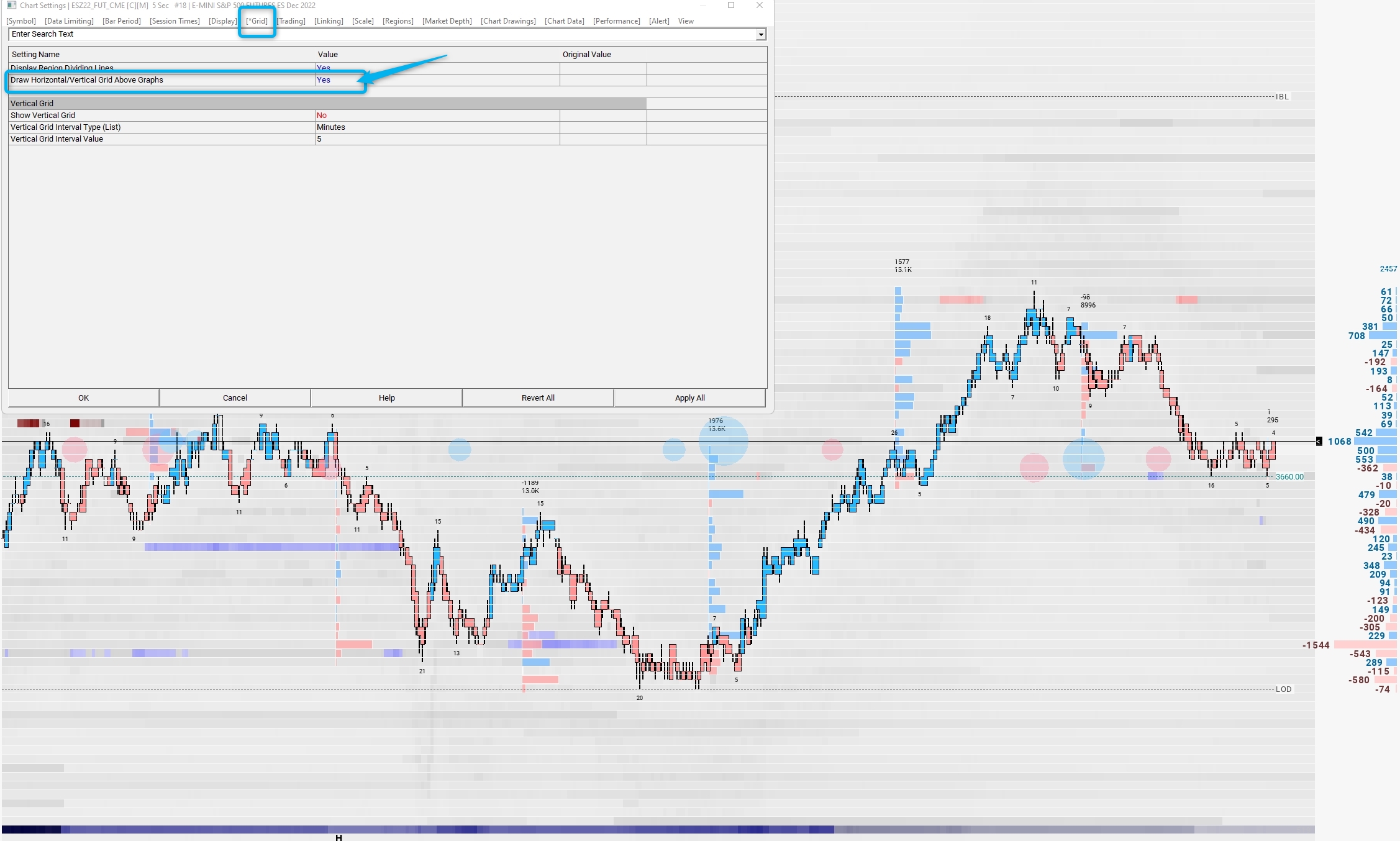Click the Revert All button
This screenshot has height=841, width=1400.
(x=538, y=398)
